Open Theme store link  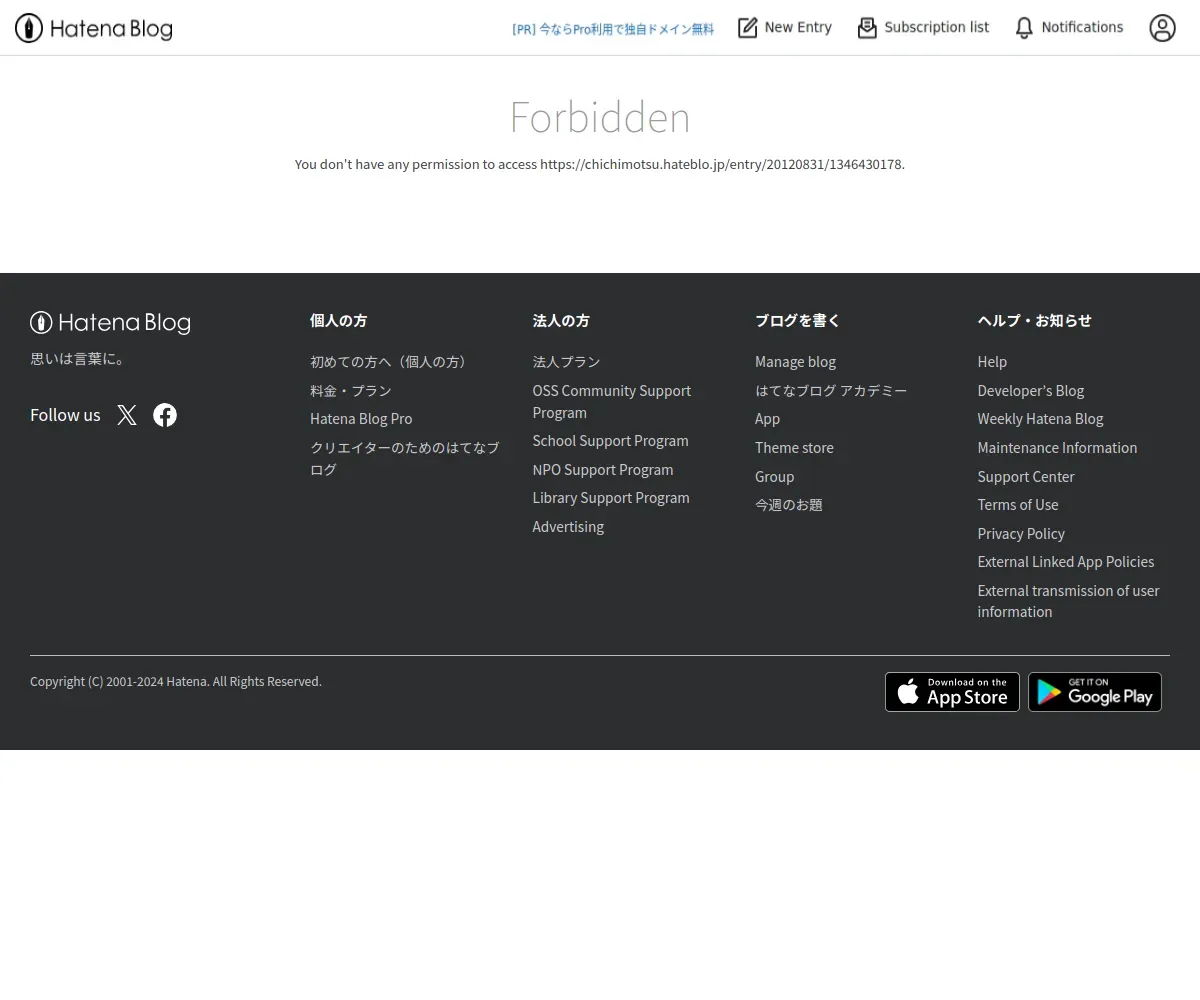click(794, 448)
